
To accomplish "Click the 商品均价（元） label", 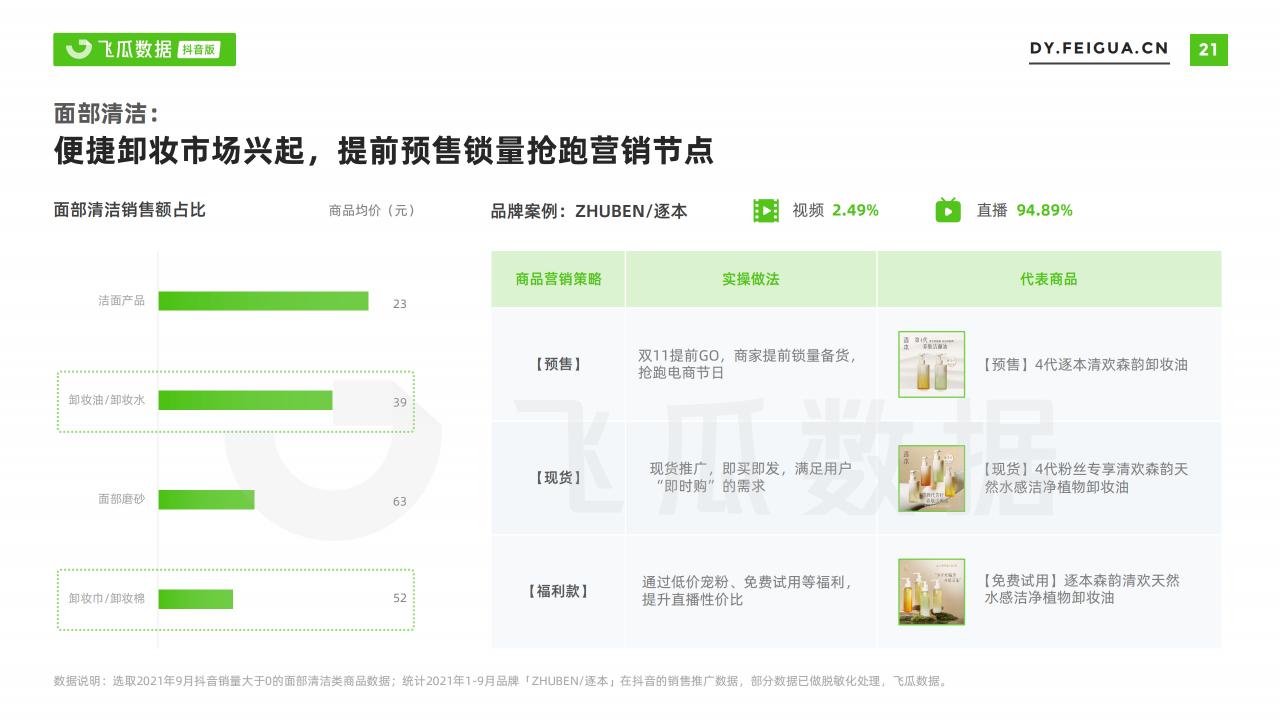I will click(371, 210).
